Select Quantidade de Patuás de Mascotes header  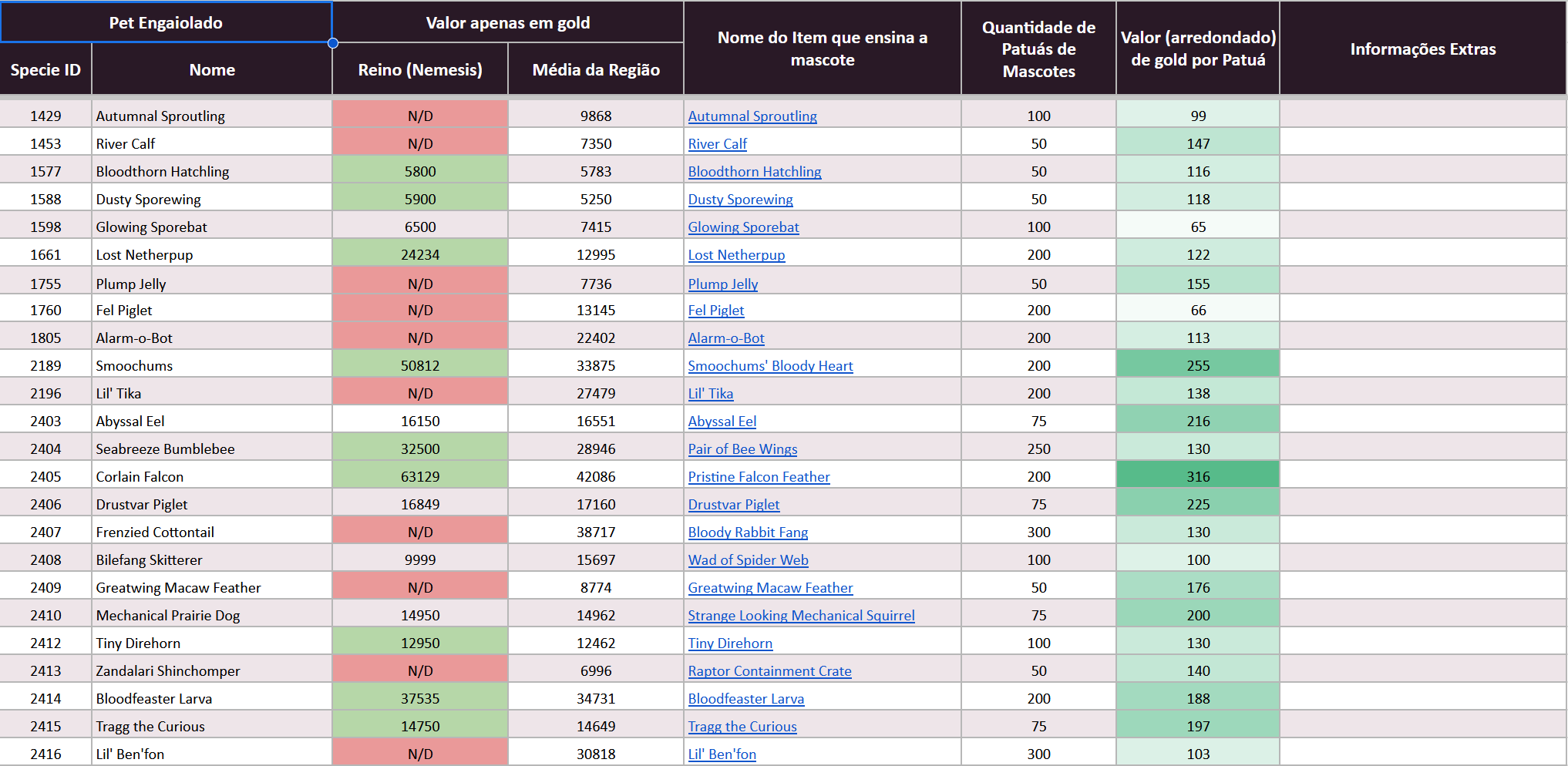tap(1039, 48)
